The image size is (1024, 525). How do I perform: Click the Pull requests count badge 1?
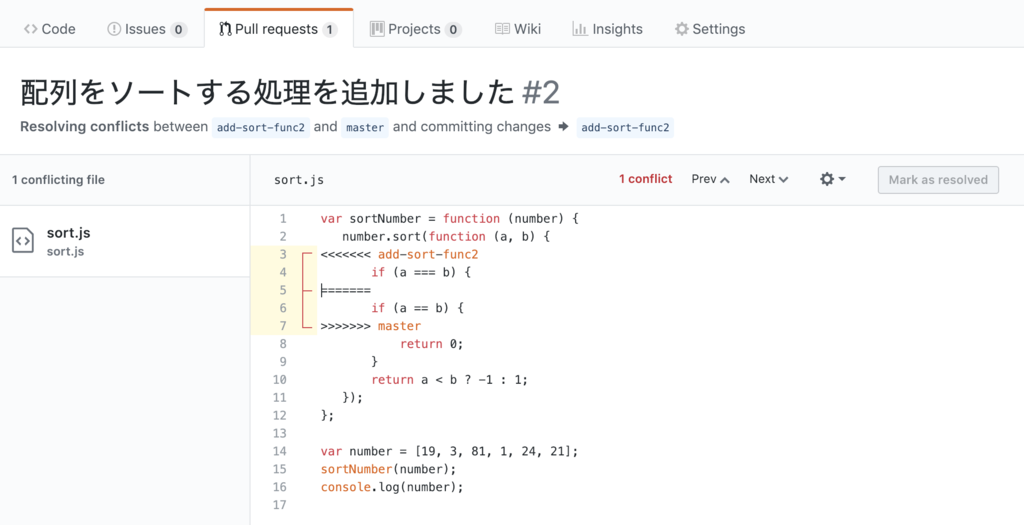point(330,29)
